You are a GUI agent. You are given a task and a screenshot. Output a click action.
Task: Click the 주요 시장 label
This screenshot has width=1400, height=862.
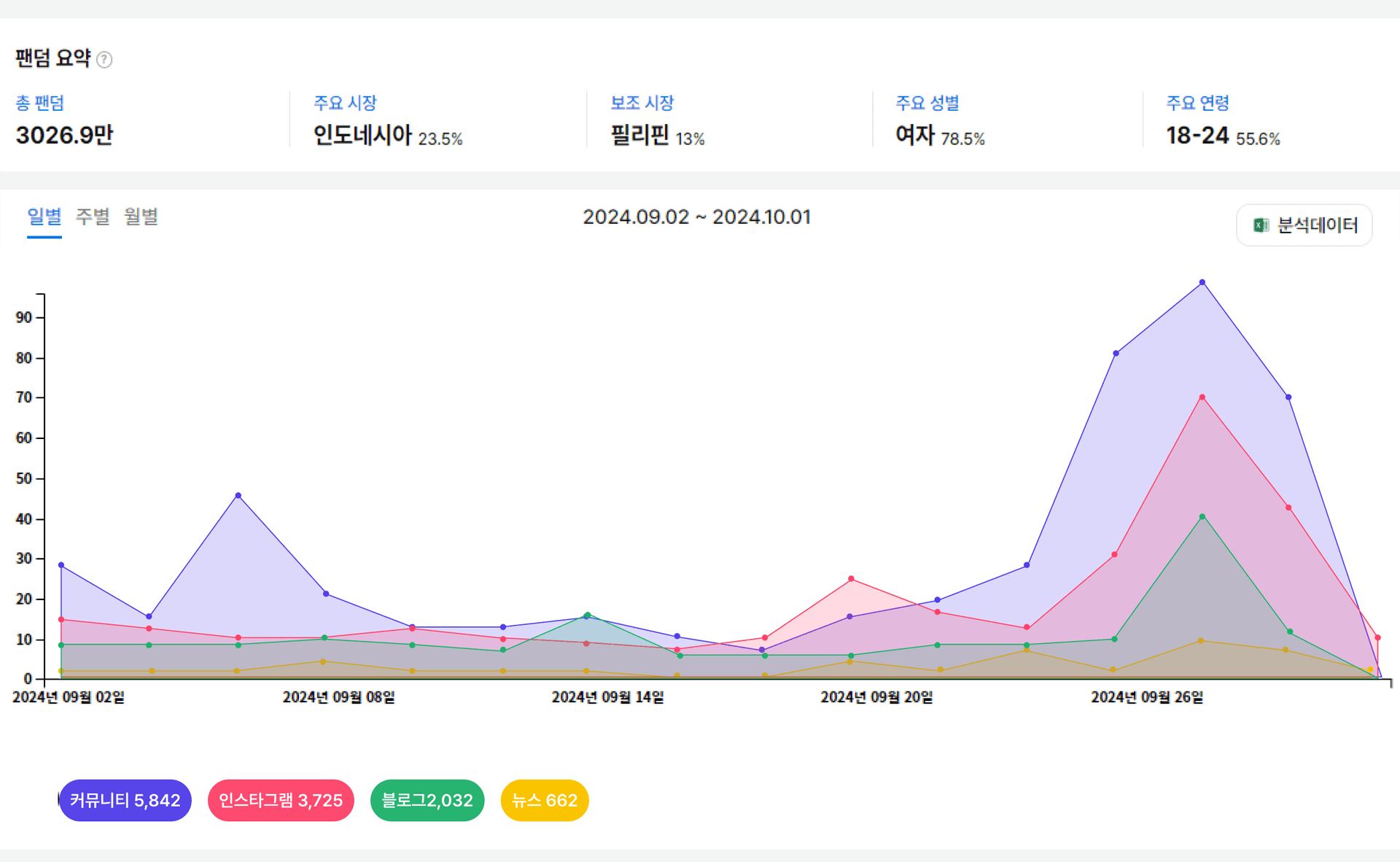345,103
